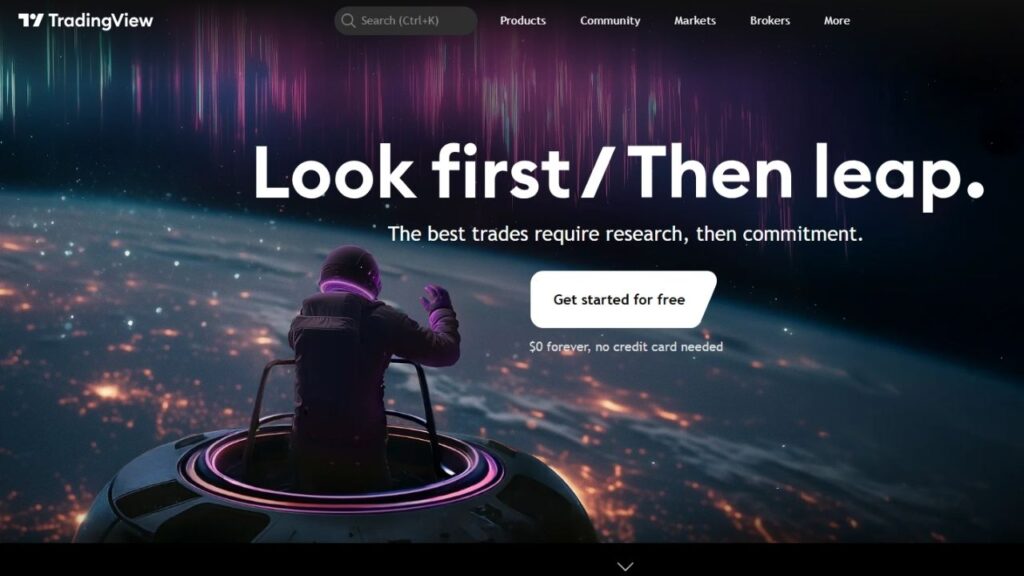Click the TradingView wordmark text
The height and width of the screenshot is (576, 1024).
[x=101, y=21]
